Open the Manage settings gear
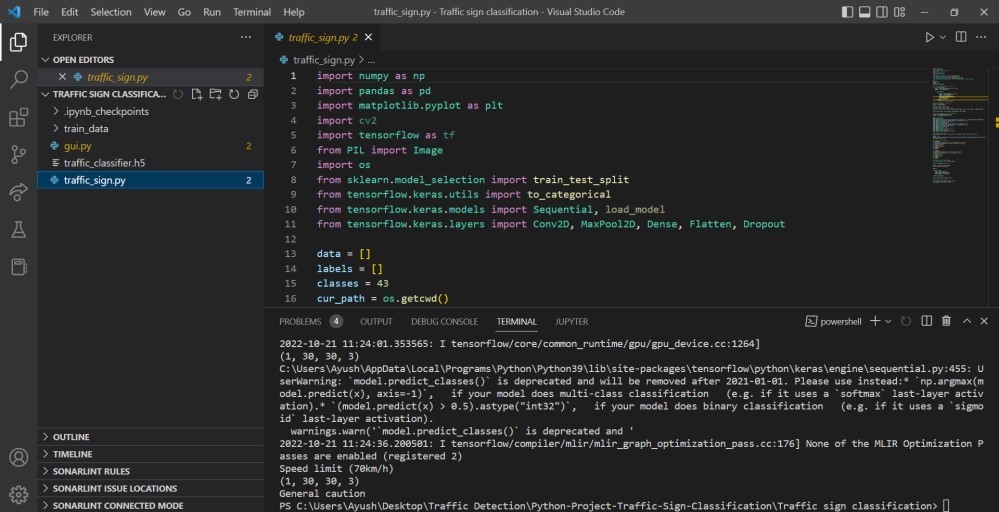The width and height of the screenshot is (999, 512). [18, 494]
